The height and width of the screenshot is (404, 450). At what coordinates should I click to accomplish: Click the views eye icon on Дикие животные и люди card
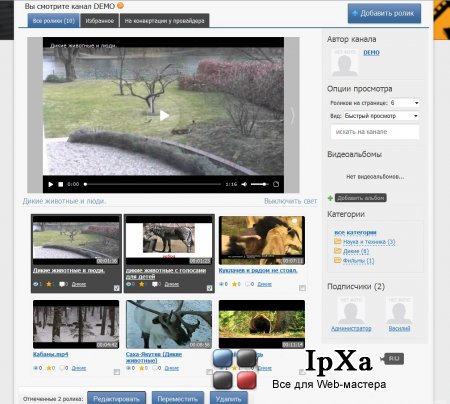click(36, 284)
